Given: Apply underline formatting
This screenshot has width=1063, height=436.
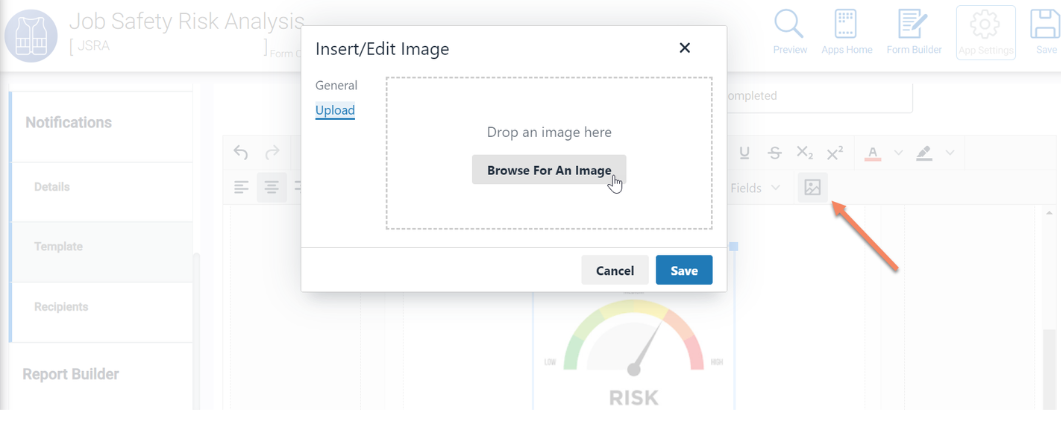Looking at the screenshot, I should point(744,153).
